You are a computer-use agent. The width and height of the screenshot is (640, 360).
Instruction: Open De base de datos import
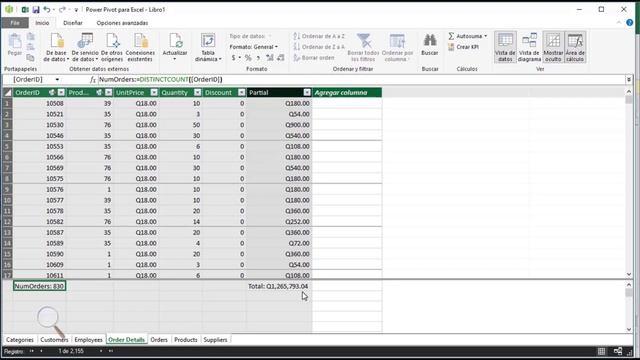point(56,47)
